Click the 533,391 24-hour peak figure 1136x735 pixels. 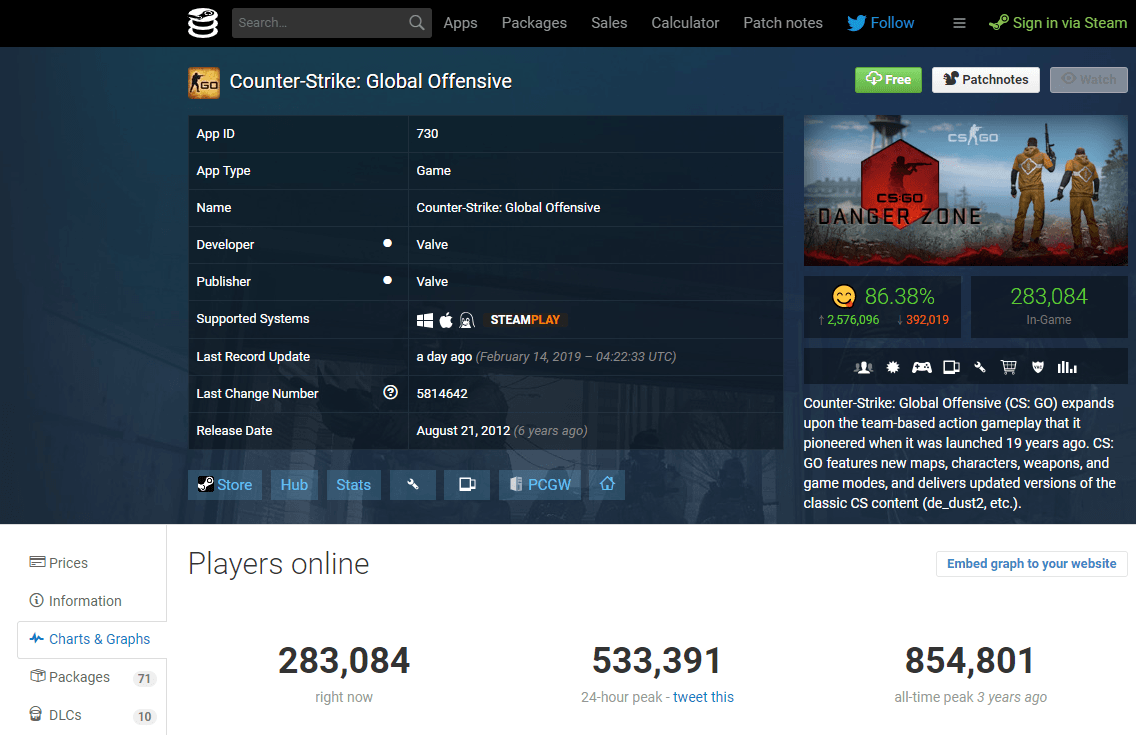[657, 660]
